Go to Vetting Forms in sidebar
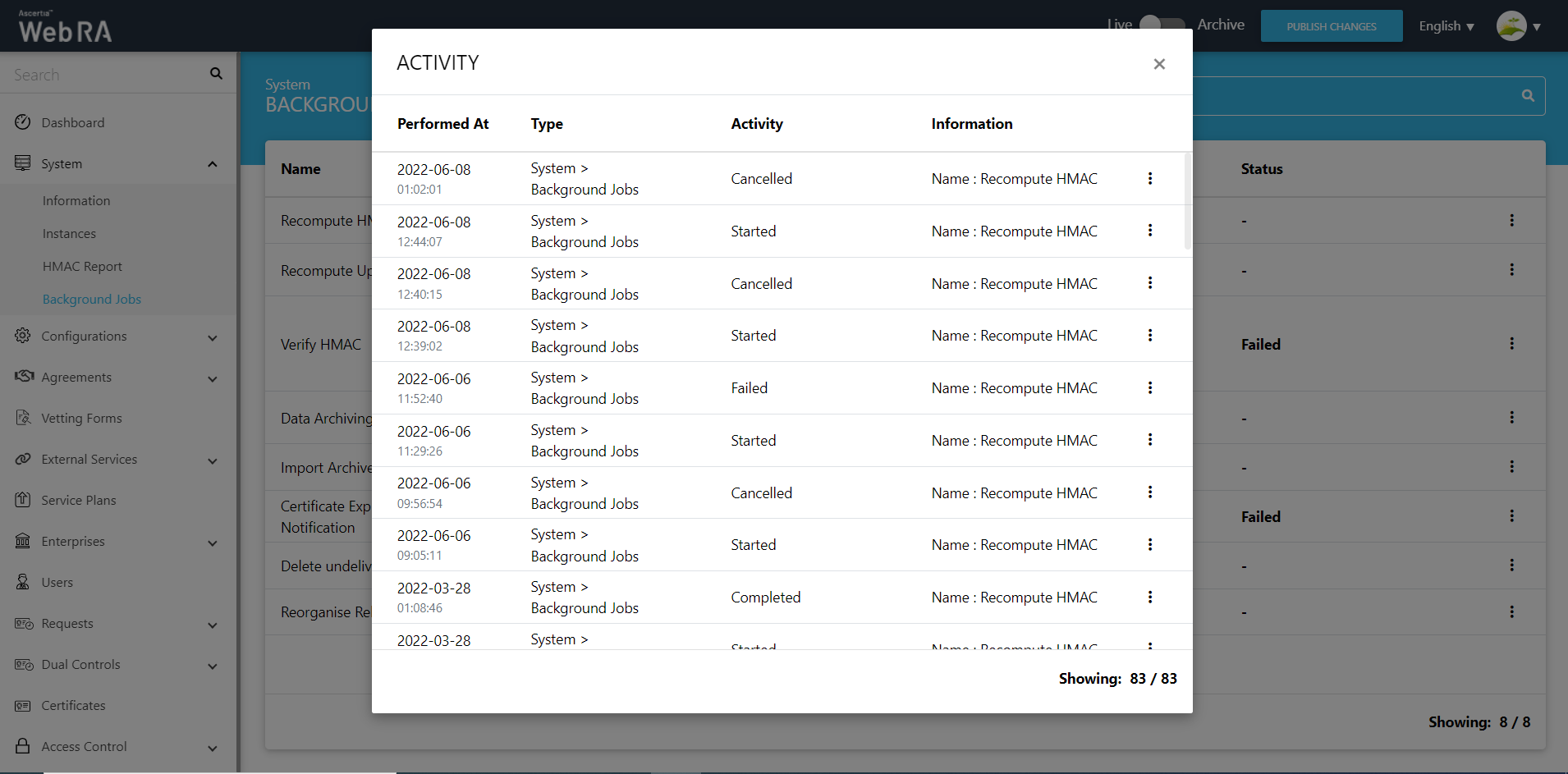1568x774 pixels. tap(81, 419)
